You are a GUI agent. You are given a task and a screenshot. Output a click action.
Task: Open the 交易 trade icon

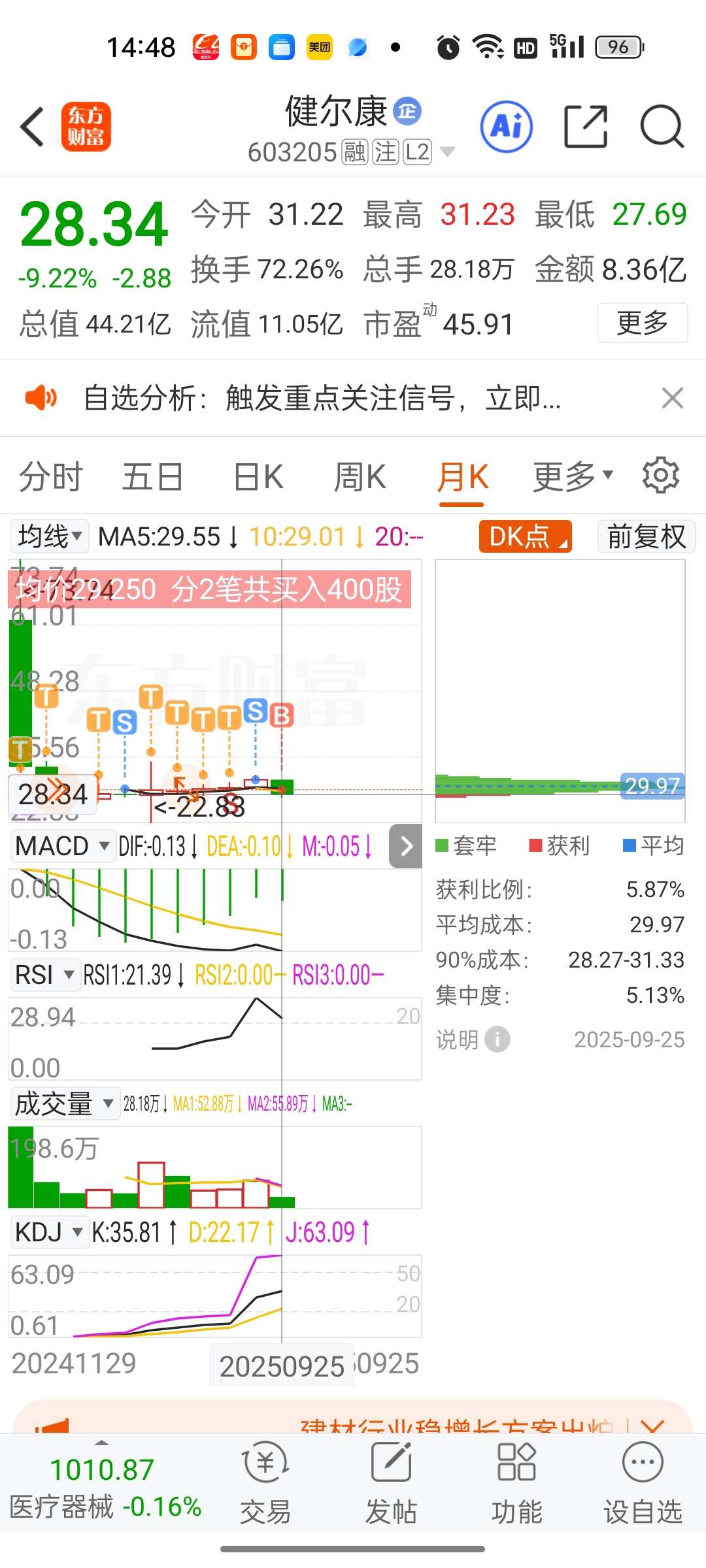click(x=265, y=1484)
